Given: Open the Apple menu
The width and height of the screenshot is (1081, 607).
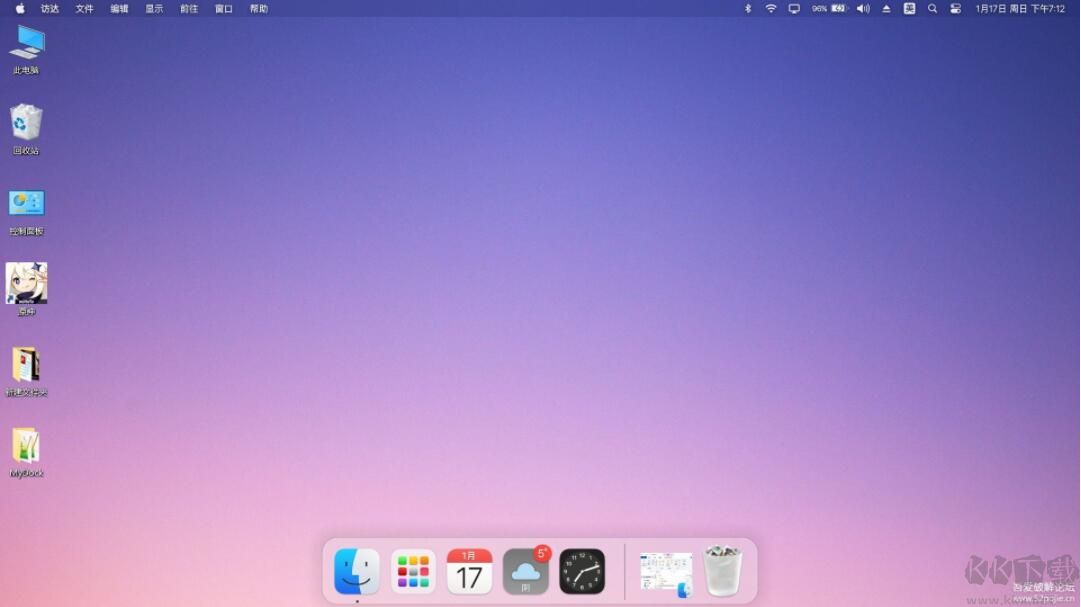Looking at the screenshot, I should 19,9.
